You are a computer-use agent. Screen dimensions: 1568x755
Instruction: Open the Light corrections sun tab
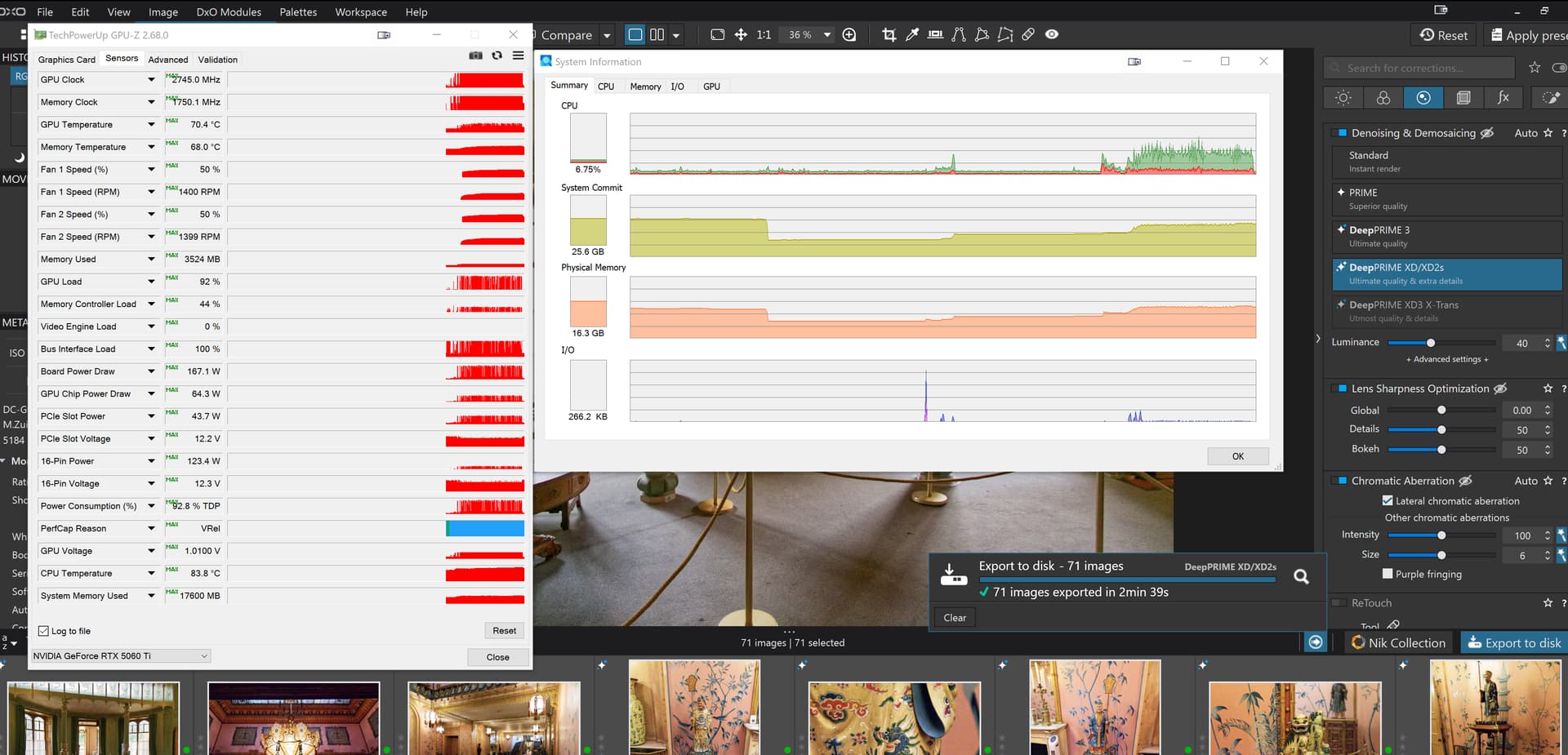coord(1343,98)
